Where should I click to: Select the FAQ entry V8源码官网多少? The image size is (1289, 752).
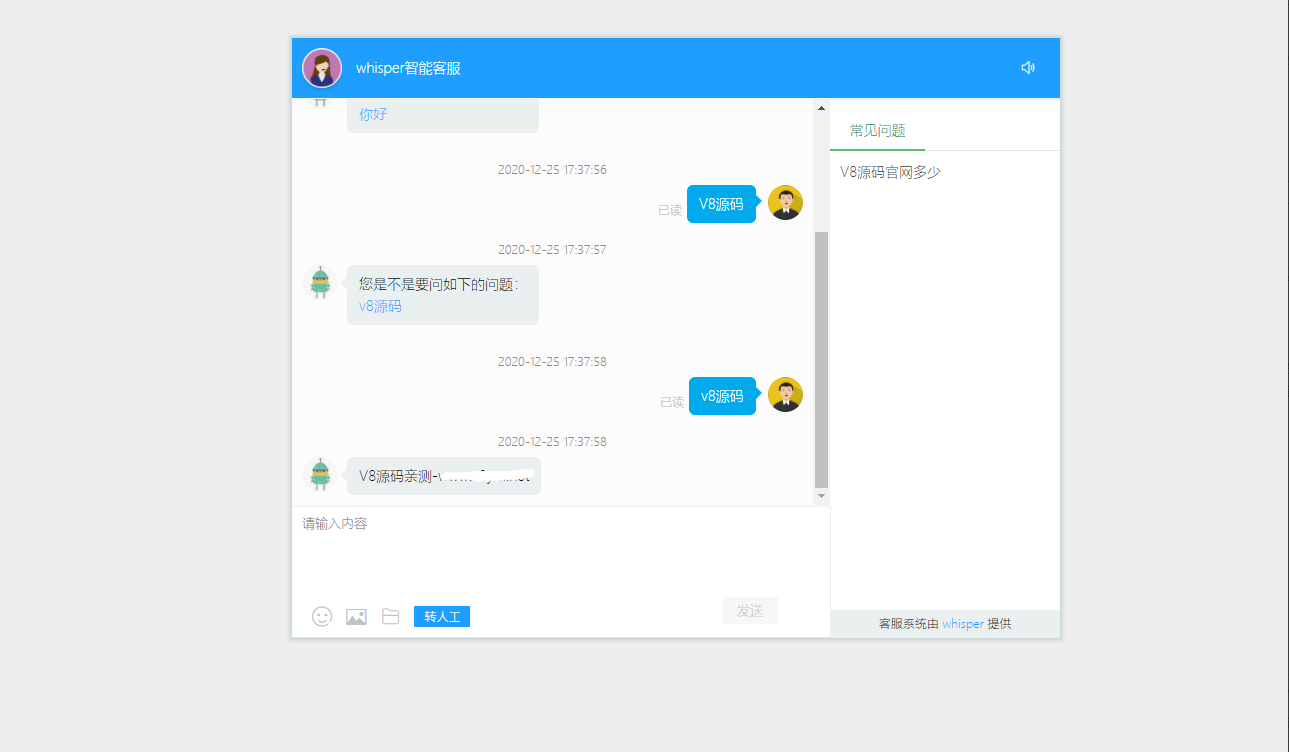889,171
